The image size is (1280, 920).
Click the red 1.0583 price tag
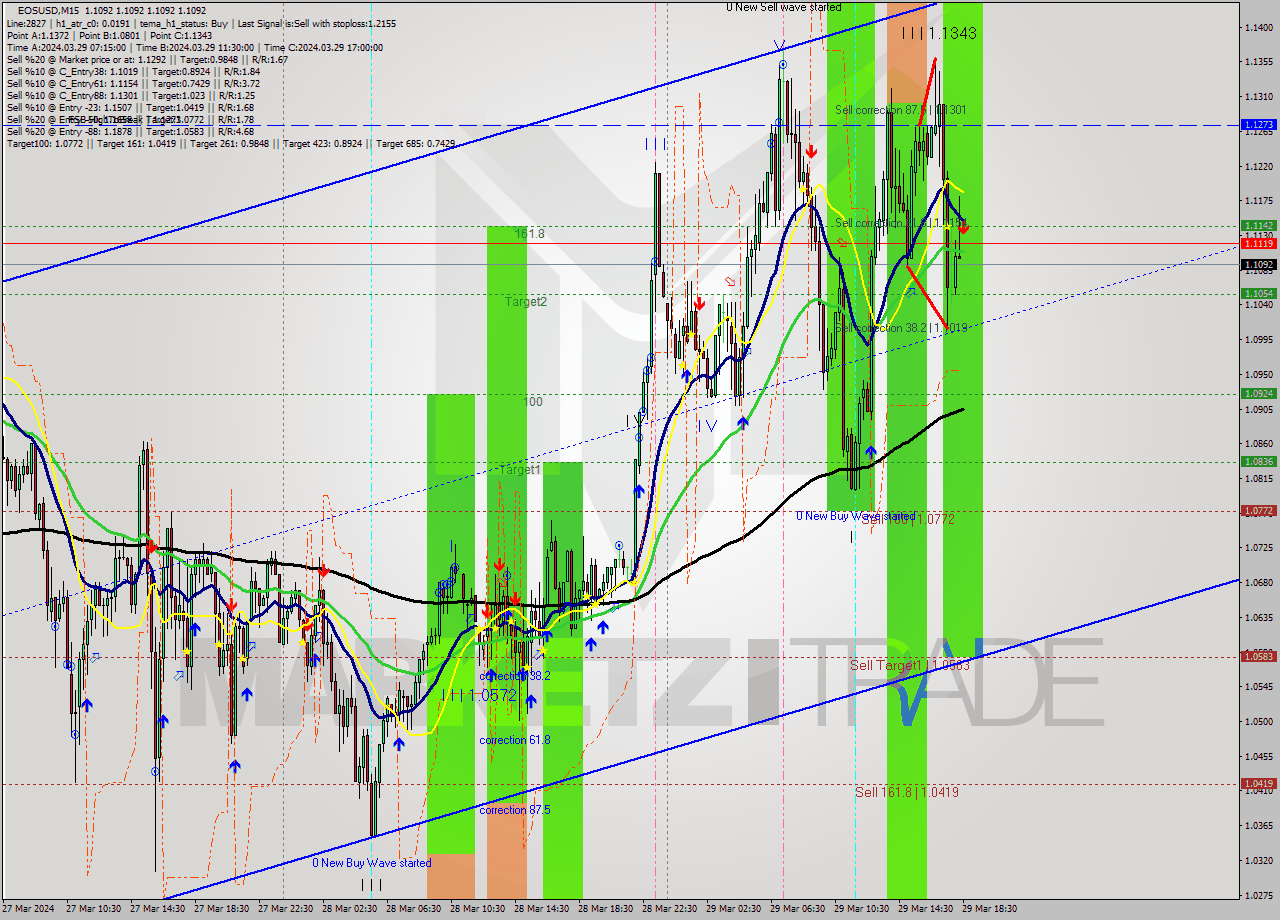point(1257,656)
